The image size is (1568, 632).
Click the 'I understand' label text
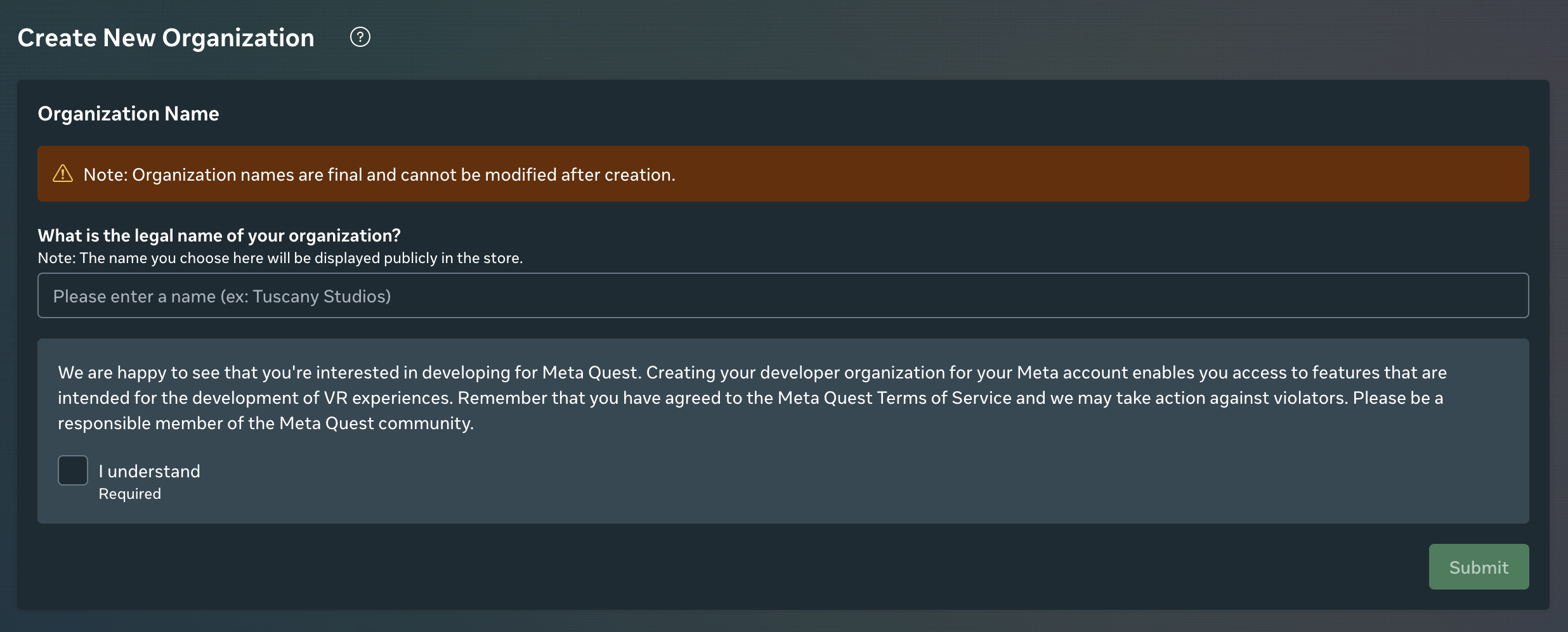[x=150, y=471]
